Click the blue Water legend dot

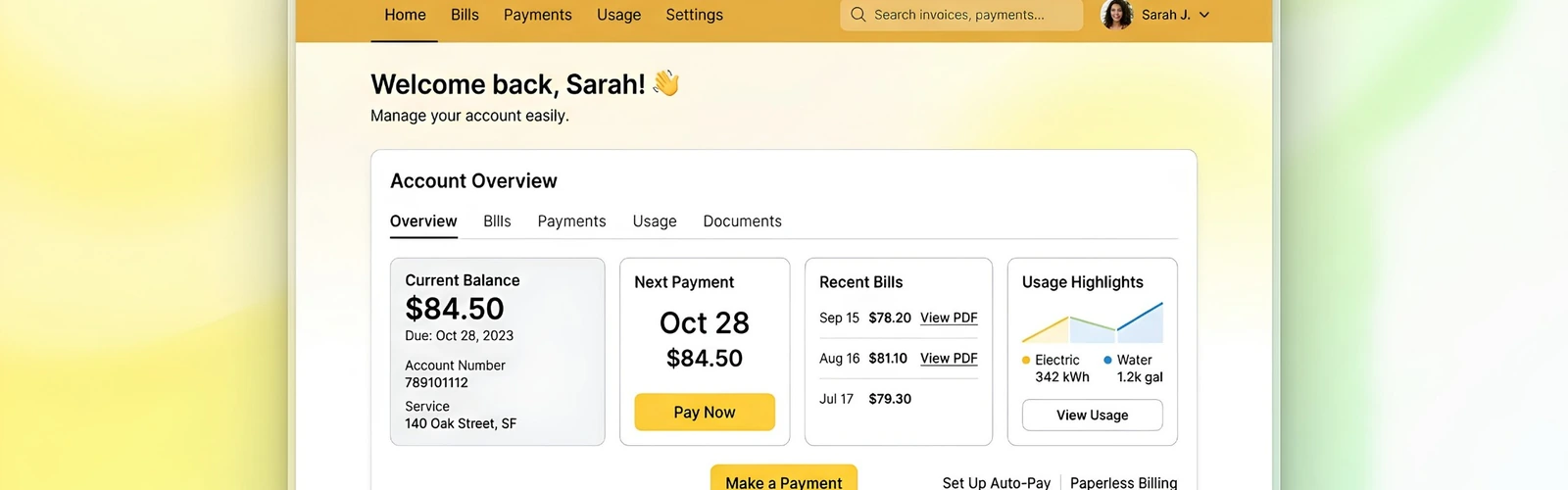point(1107,361)
